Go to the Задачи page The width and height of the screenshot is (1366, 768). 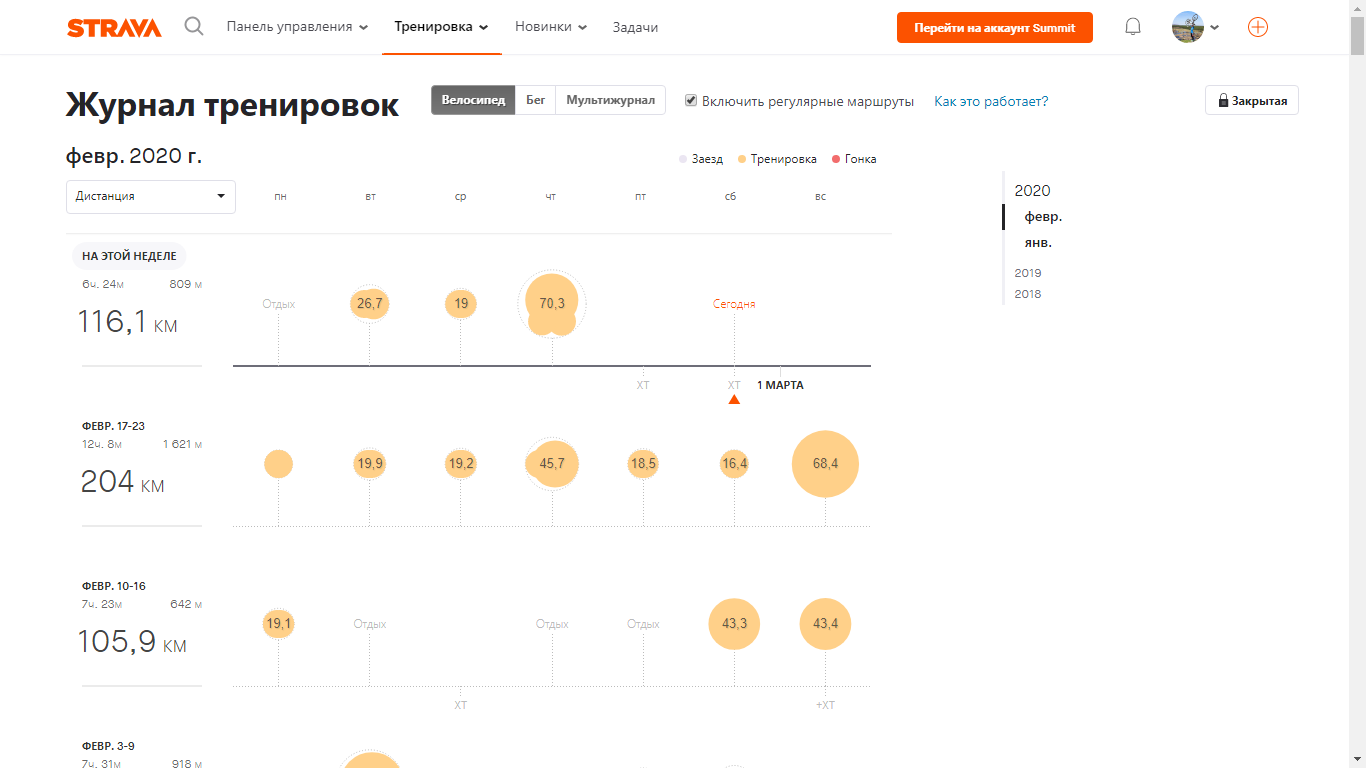(635, 27)
